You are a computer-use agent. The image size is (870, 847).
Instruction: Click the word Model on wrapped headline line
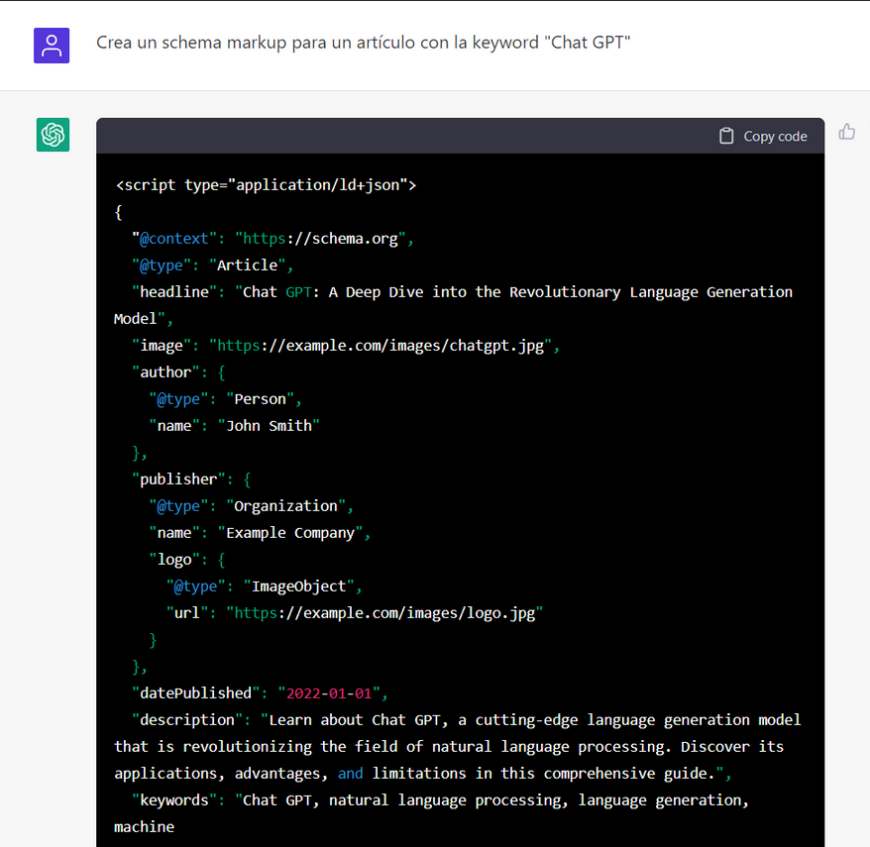click(135, 319)
